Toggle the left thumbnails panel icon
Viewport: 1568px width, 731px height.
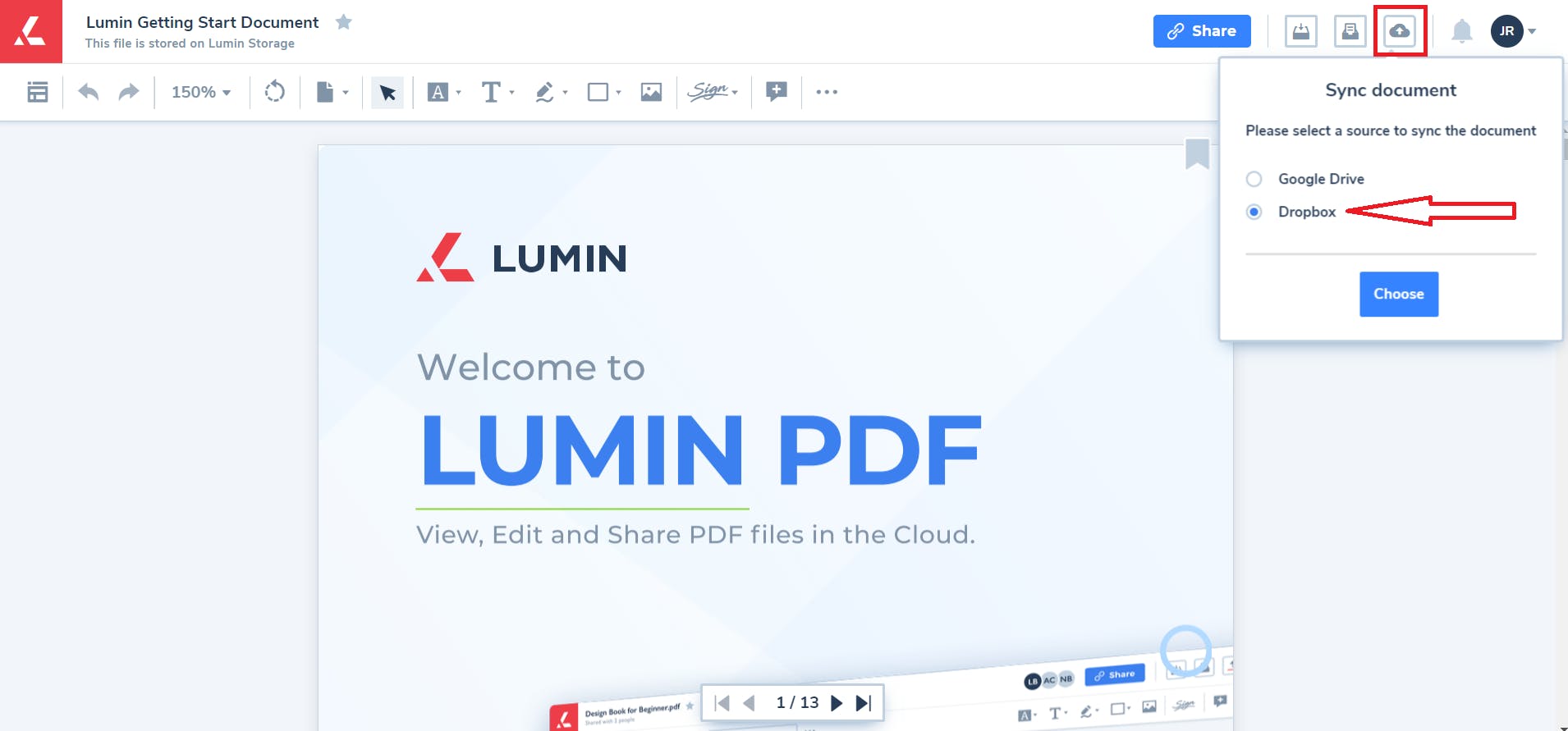point(37,92)
